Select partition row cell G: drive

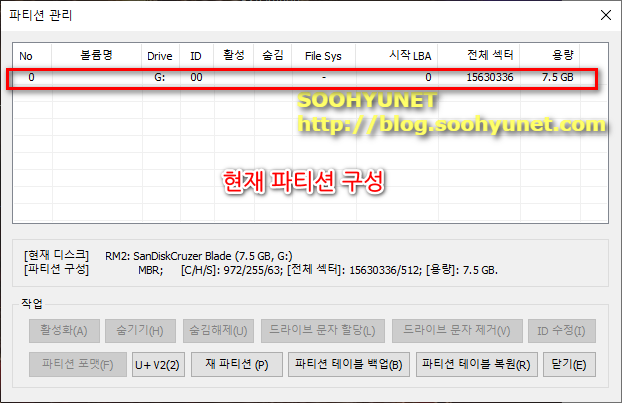(x=160, y=77)
